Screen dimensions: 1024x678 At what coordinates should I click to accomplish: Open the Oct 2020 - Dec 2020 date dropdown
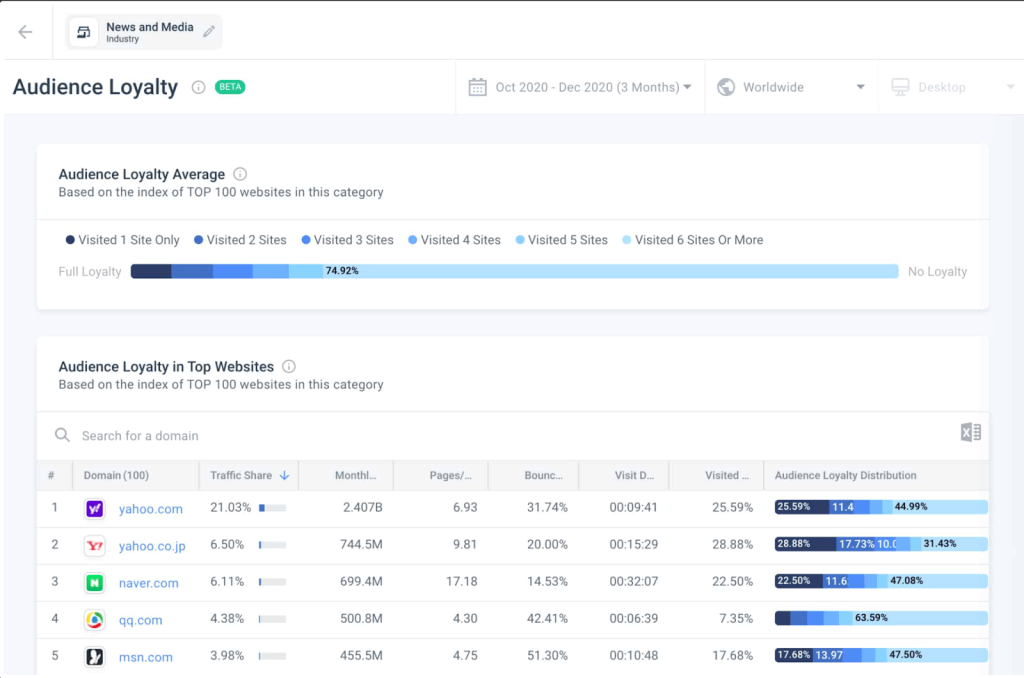(x=581, y=87)
